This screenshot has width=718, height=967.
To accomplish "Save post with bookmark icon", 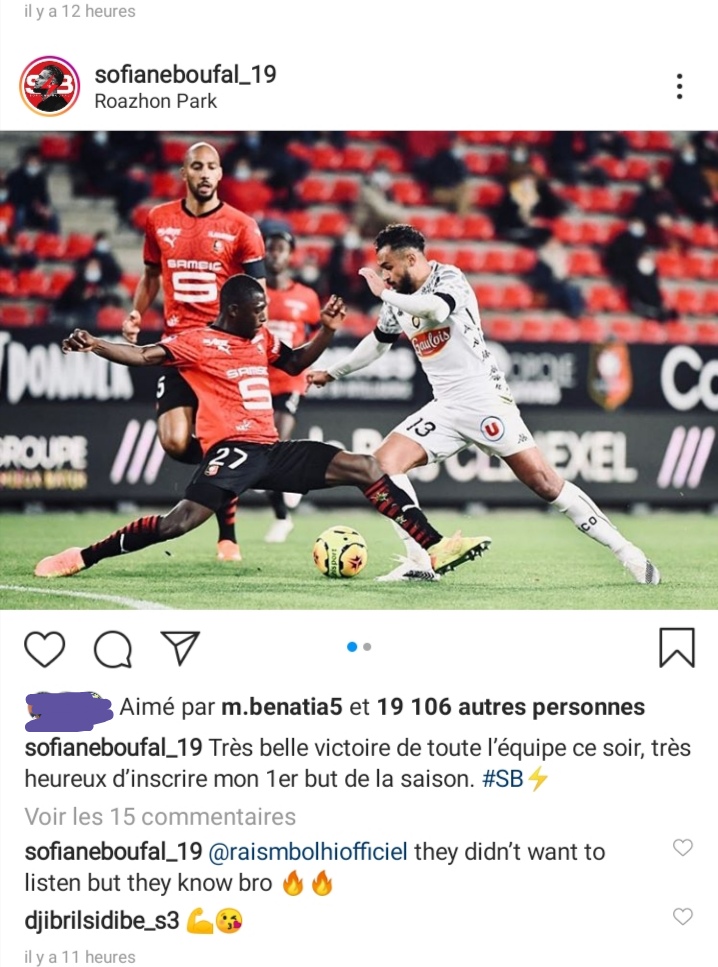I will coord(677,648).
